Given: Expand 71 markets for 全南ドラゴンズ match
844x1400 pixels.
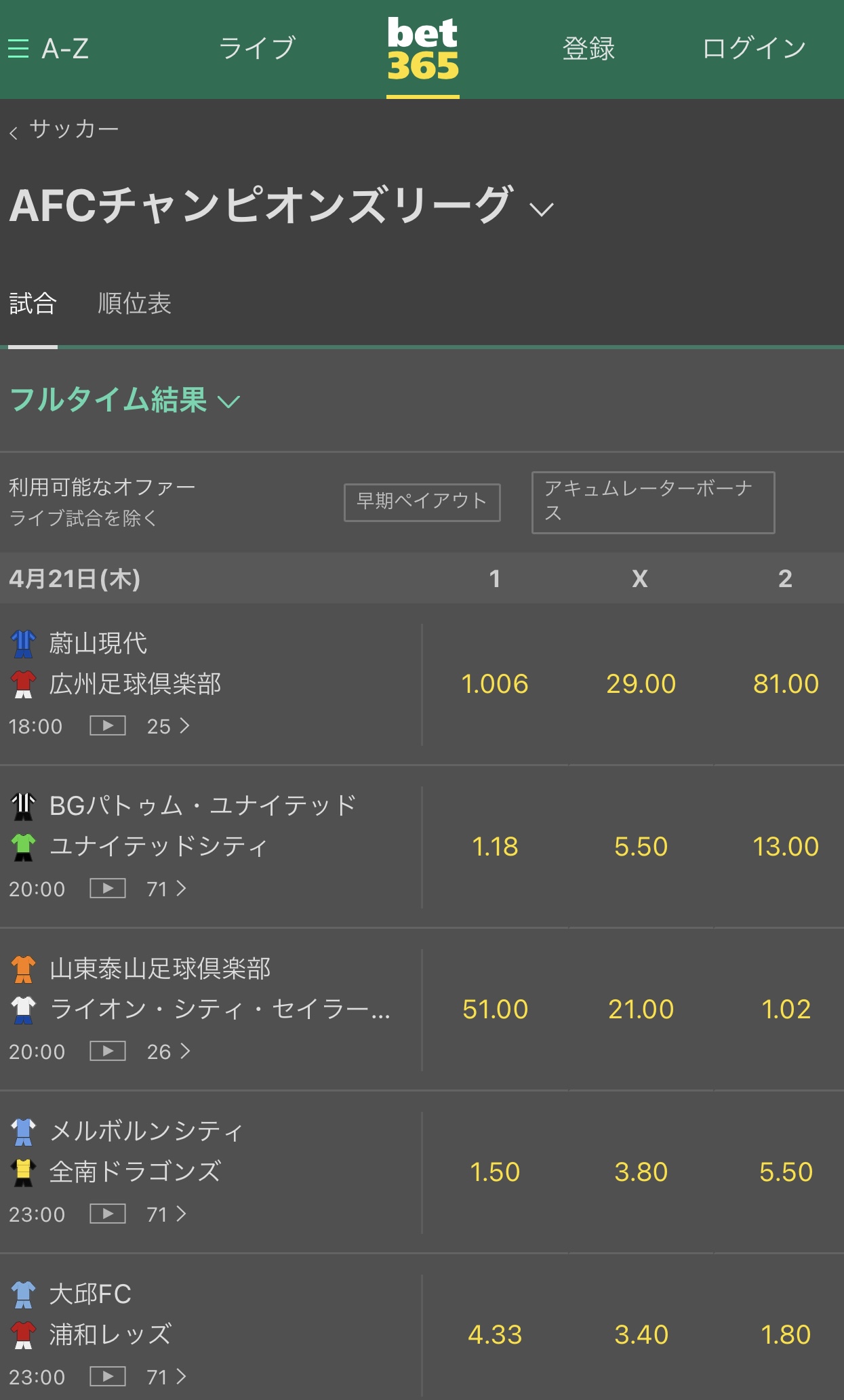Looking at the screenshot, I should click(166, 1214).
